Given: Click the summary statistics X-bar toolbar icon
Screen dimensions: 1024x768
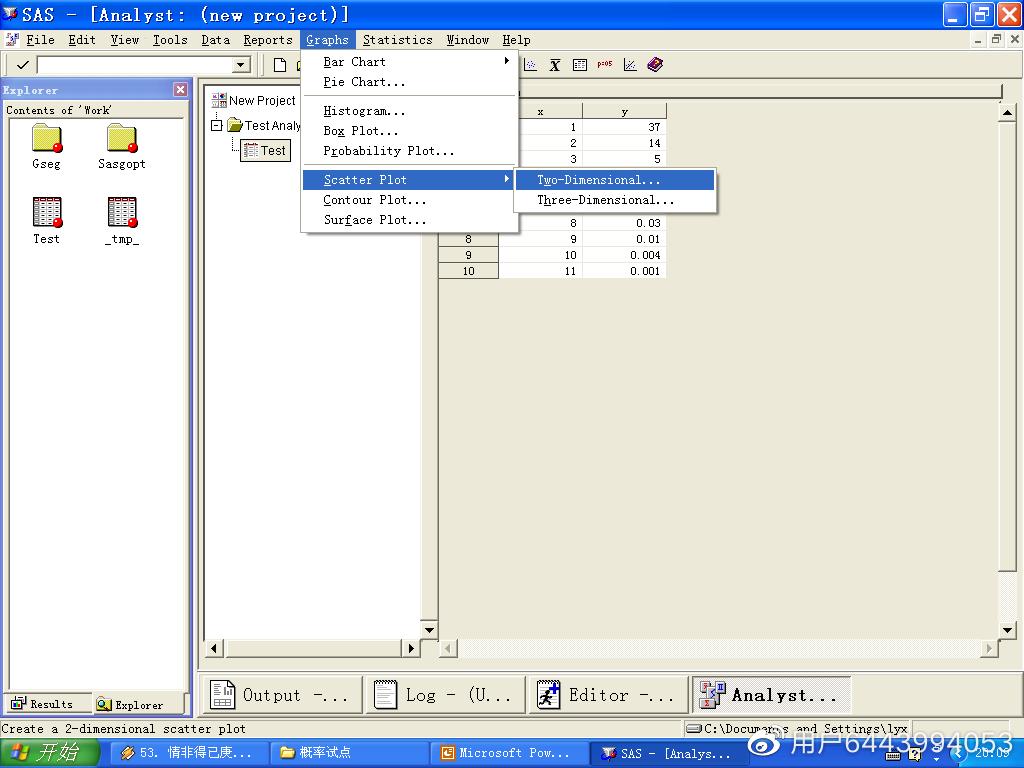Looking at the screenshot, I should [x=555, y=65].
